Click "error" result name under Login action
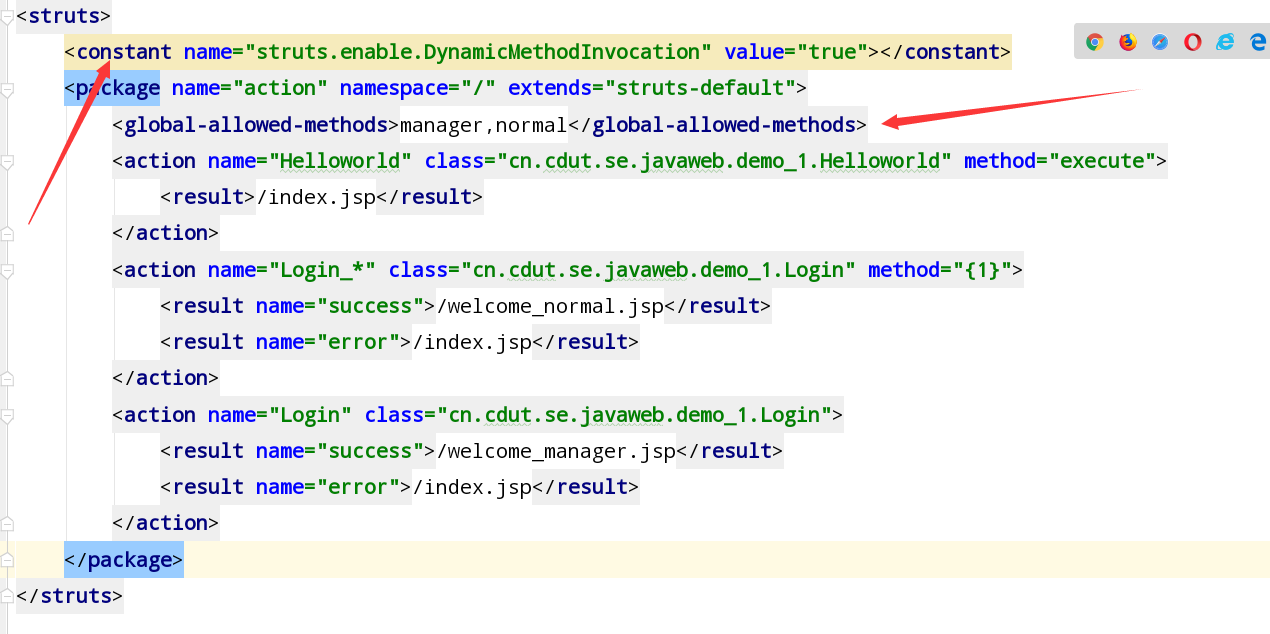 tap(359, 487)
